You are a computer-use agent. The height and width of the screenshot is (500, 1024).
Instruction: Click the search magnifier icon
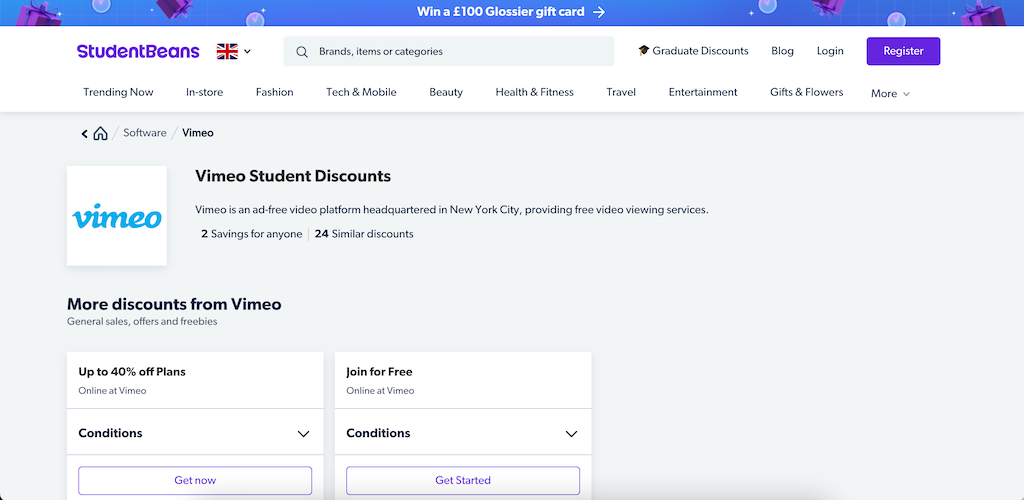302,52
